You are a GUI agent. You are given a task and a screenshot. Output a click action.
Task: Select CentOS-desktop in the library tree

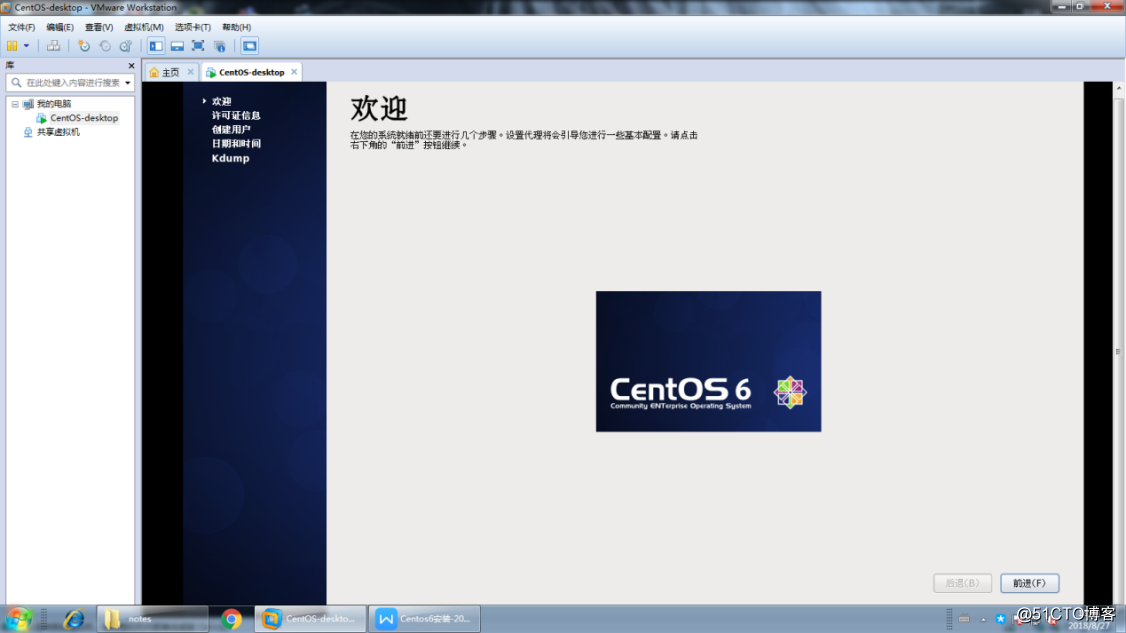point(84,118)
